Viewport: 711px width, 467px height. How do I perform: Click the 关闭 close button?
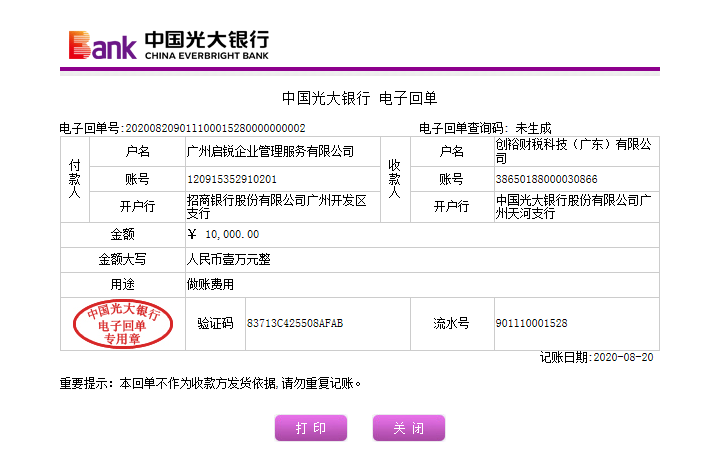pos(409,428)
